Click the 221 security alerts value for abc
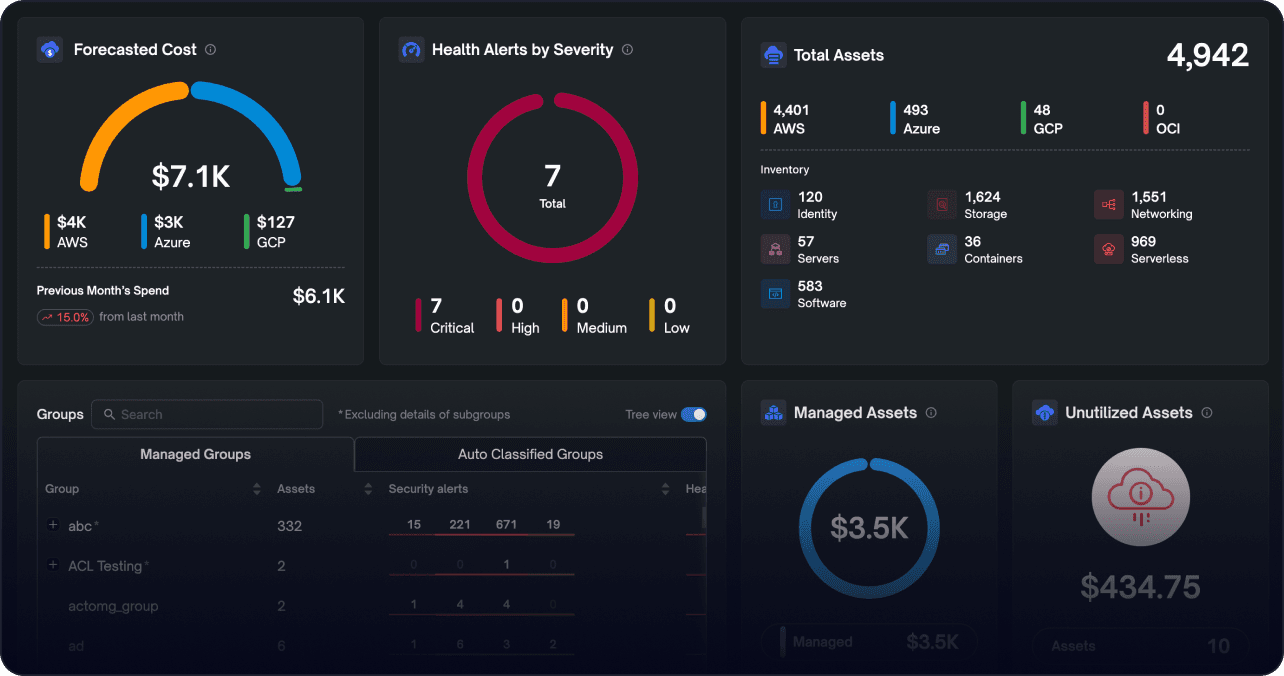This screenshot has width=1284, height=676. pyautogui.click(x=460, y=524)
